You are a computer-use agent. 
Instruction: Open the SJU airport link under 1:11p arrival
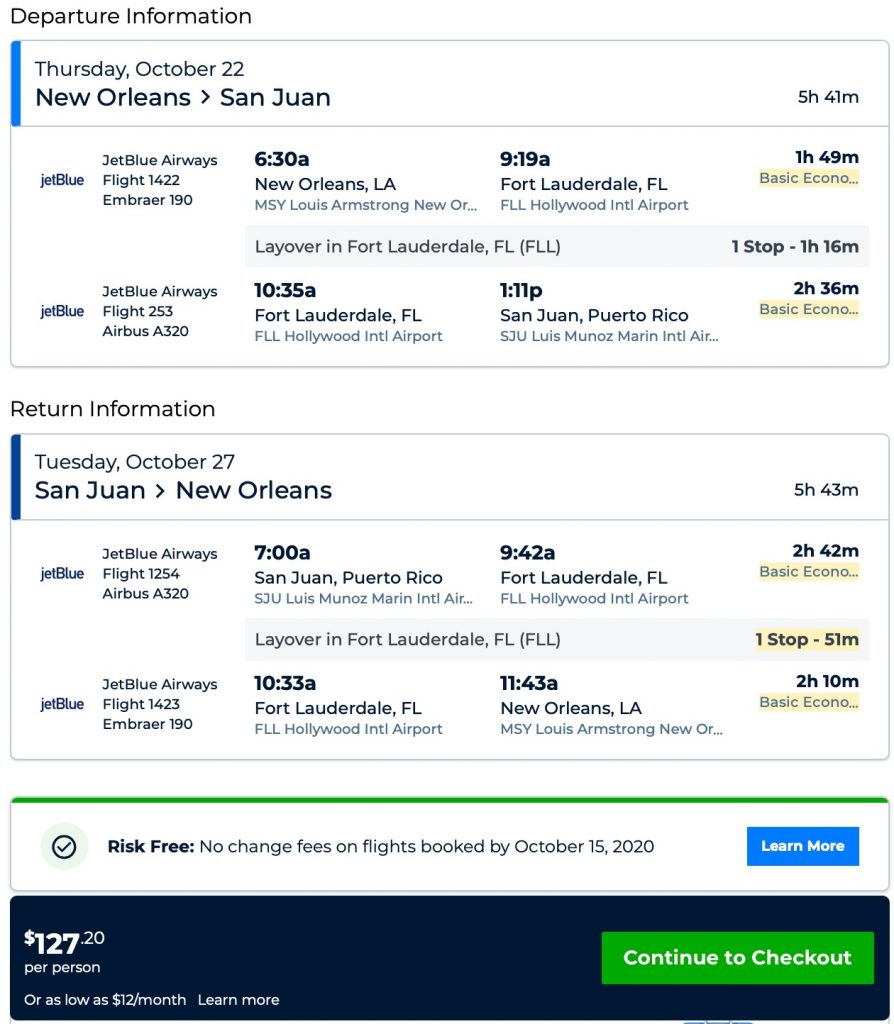(609, 336)
